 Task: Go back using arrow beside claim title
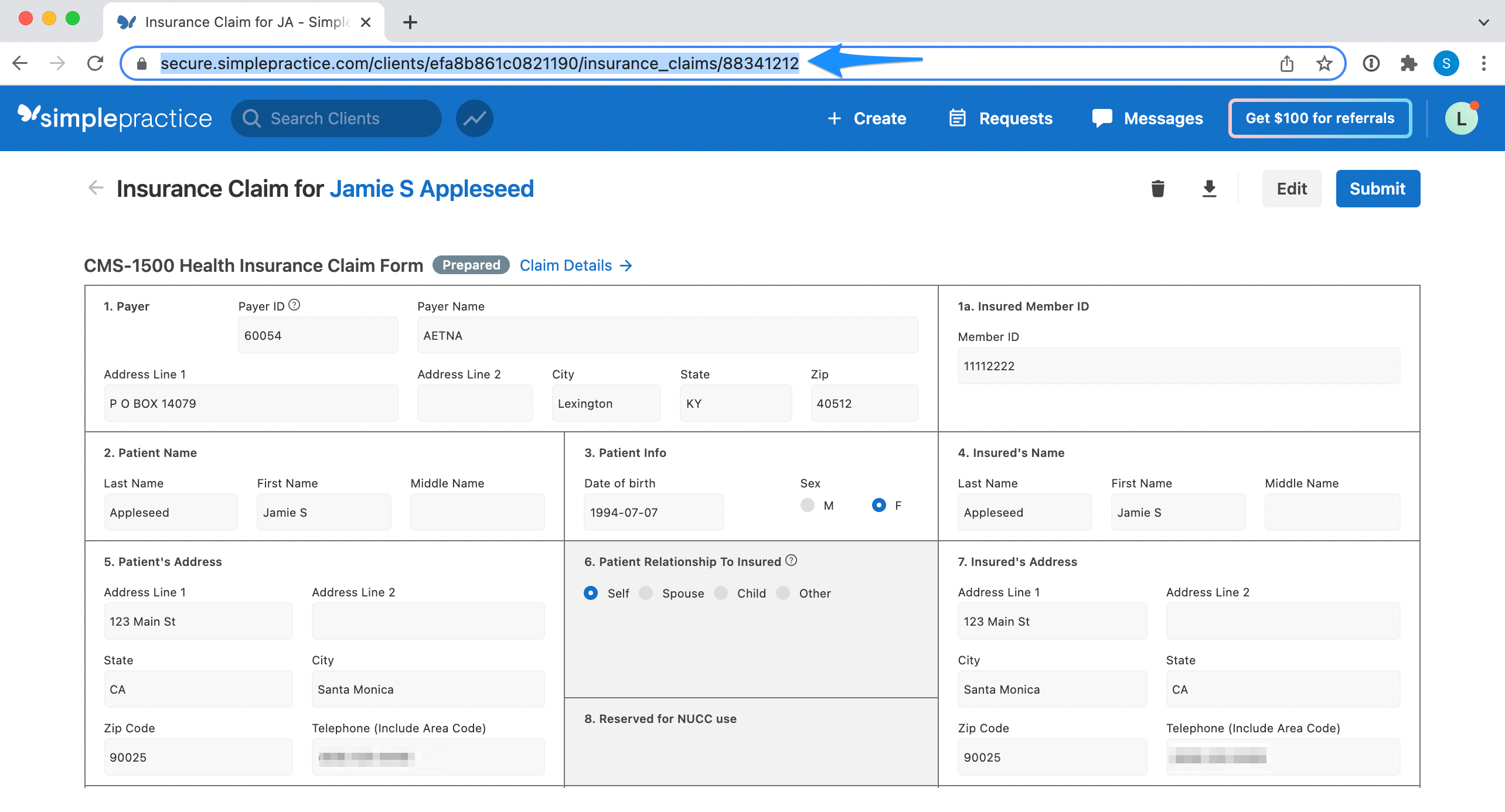tap(96, 188)
